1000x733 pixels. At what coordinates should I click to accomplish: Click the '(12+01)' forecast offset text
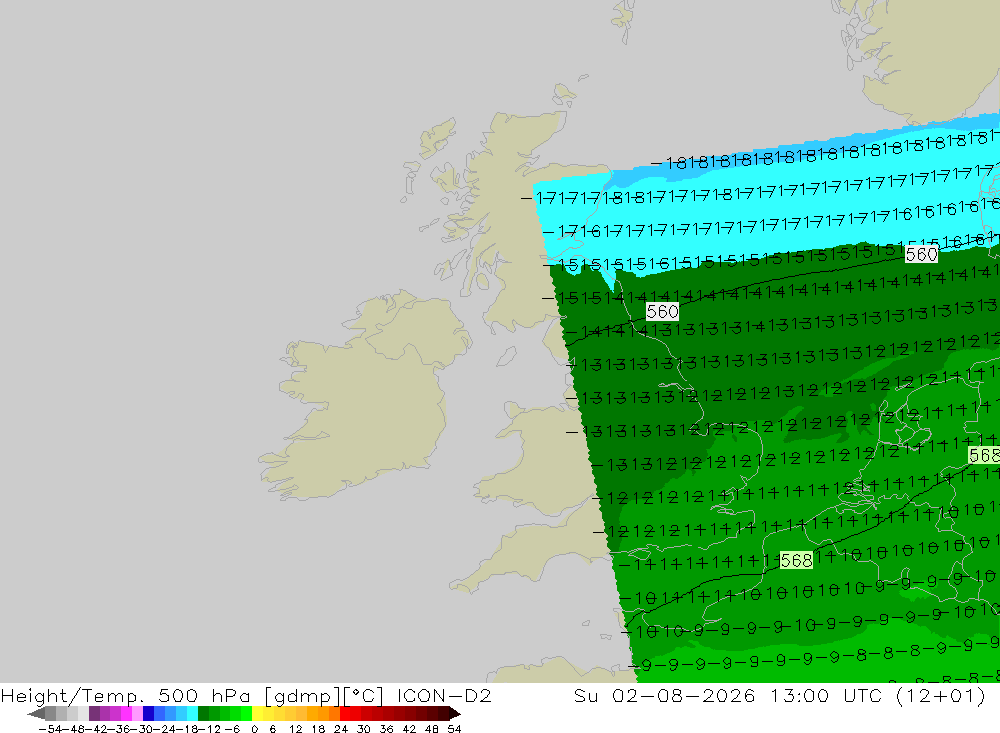click(941, 695)
